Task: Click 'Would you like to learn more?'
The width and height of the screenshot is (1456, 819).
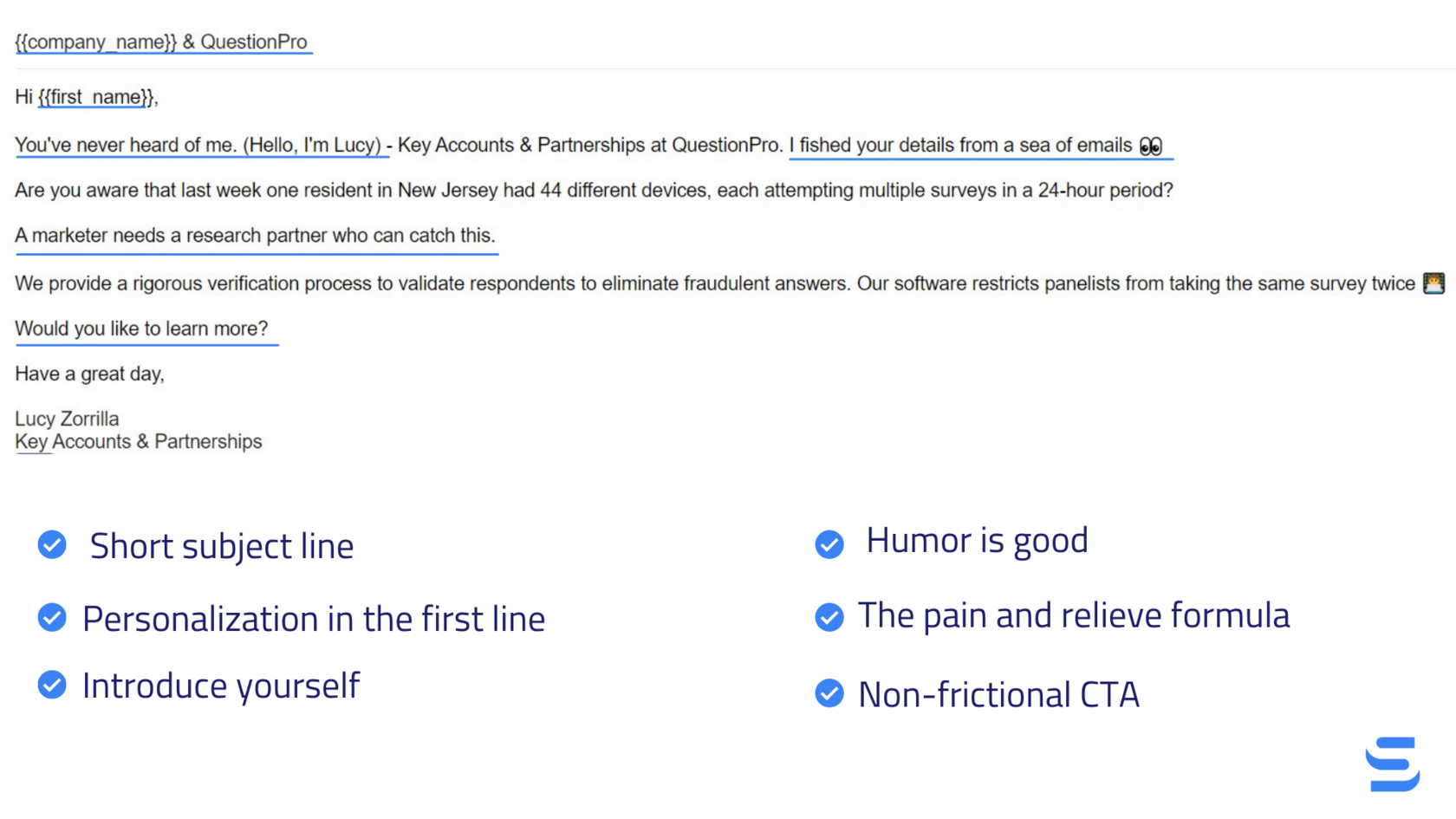Action: (141, 328)
